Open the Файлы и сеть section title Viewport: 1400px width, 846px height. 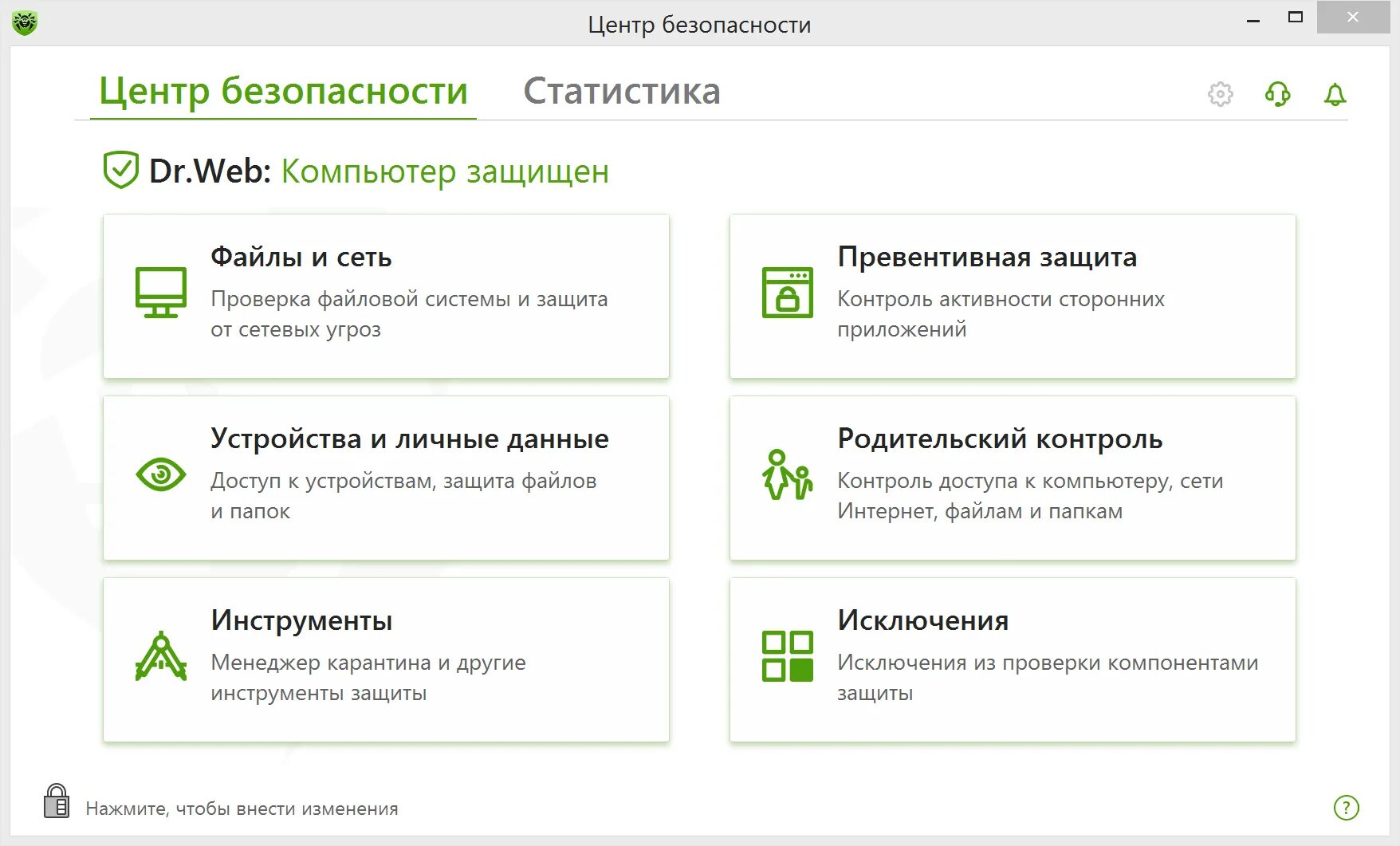click(301, 257)
